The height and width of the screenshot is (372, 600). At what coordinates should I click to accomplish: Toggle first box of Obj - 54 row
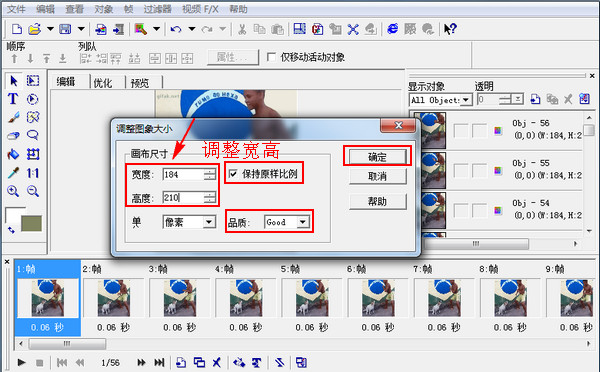pyautogui.click(x=461, y=210)
